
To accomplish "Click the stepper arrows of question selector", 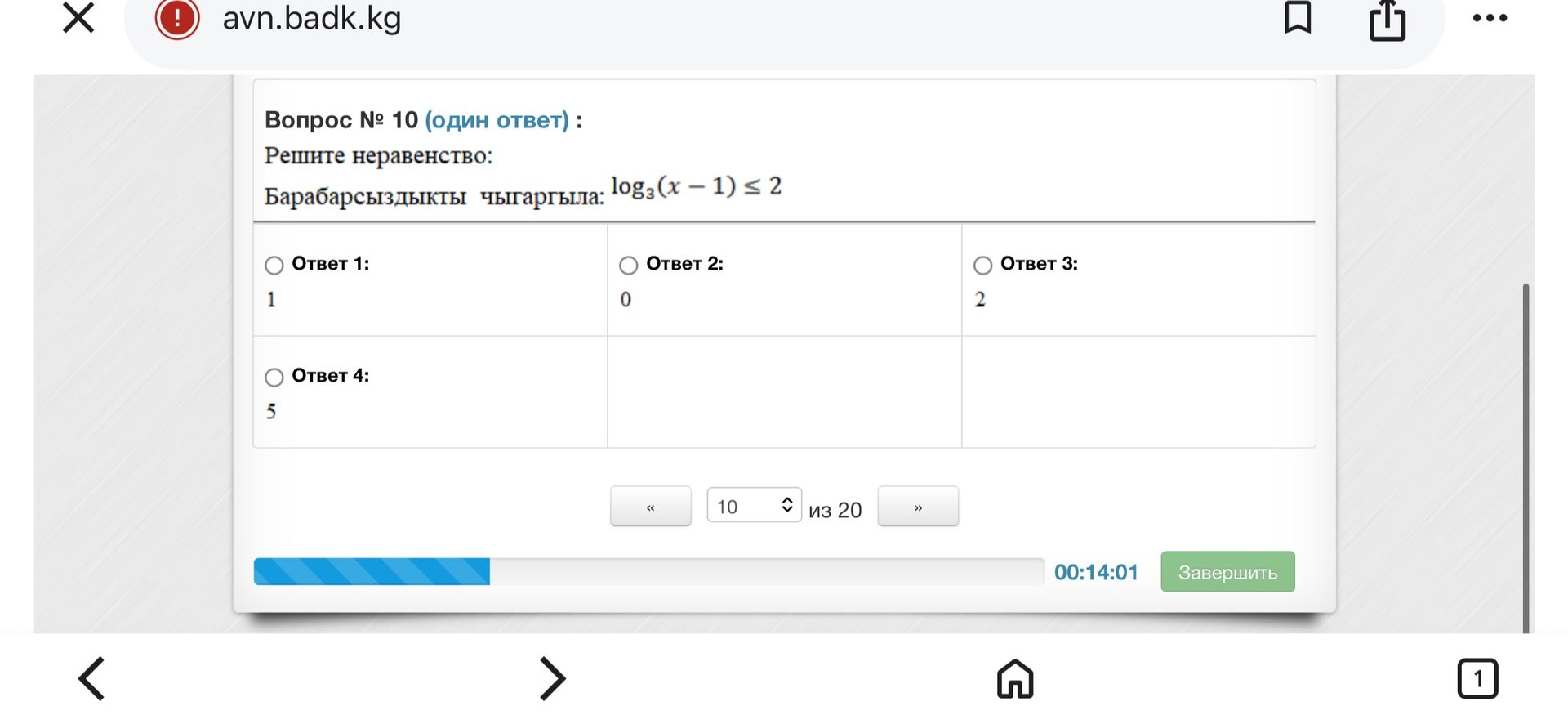I will (x=787, y=504).
